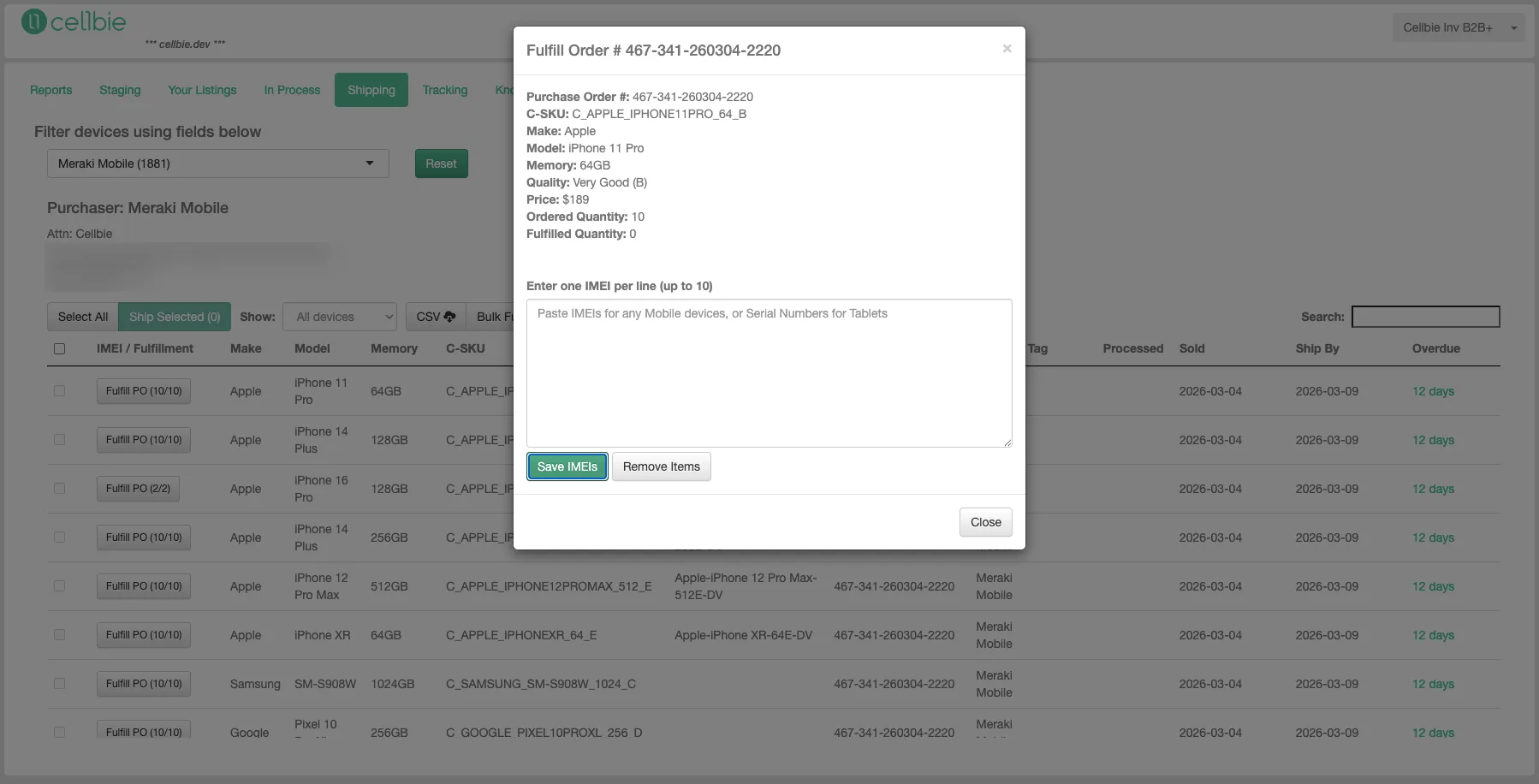Click Fulfill PO for iPhone 14 Plus 256GB row
The height and width of the screenshot is (784, 1539).
(x=144, y=538)
